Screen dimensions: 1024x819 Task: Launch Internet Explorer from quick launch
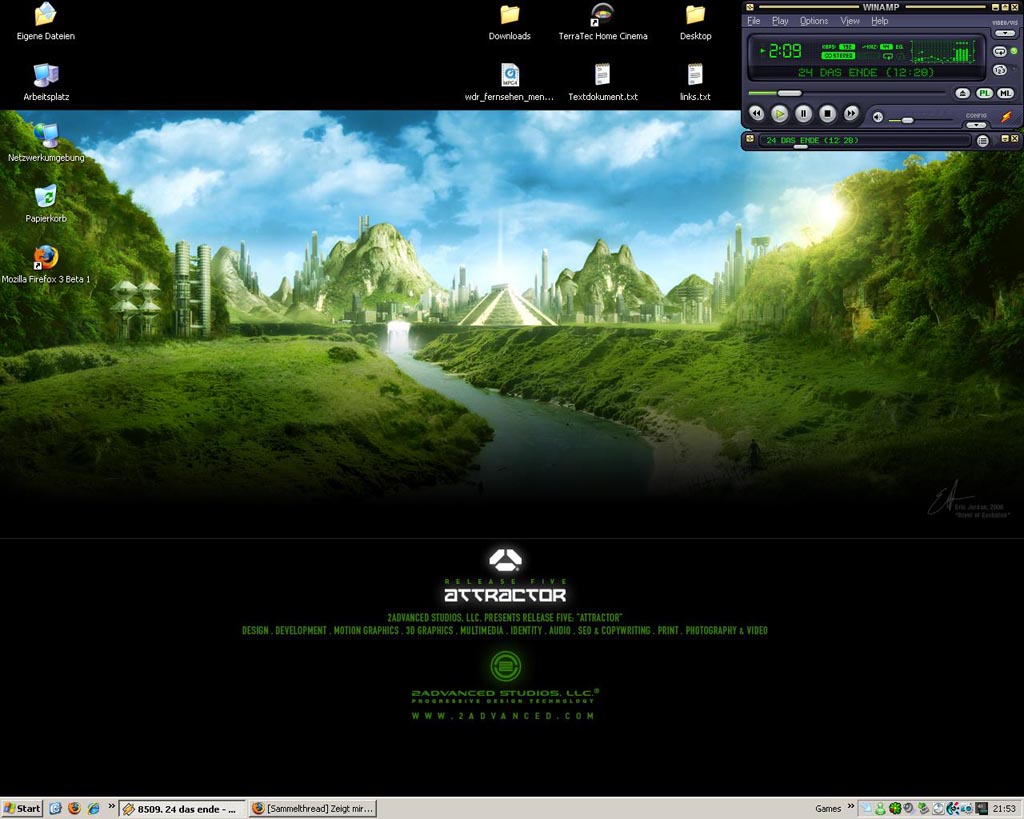coord(93,809)
